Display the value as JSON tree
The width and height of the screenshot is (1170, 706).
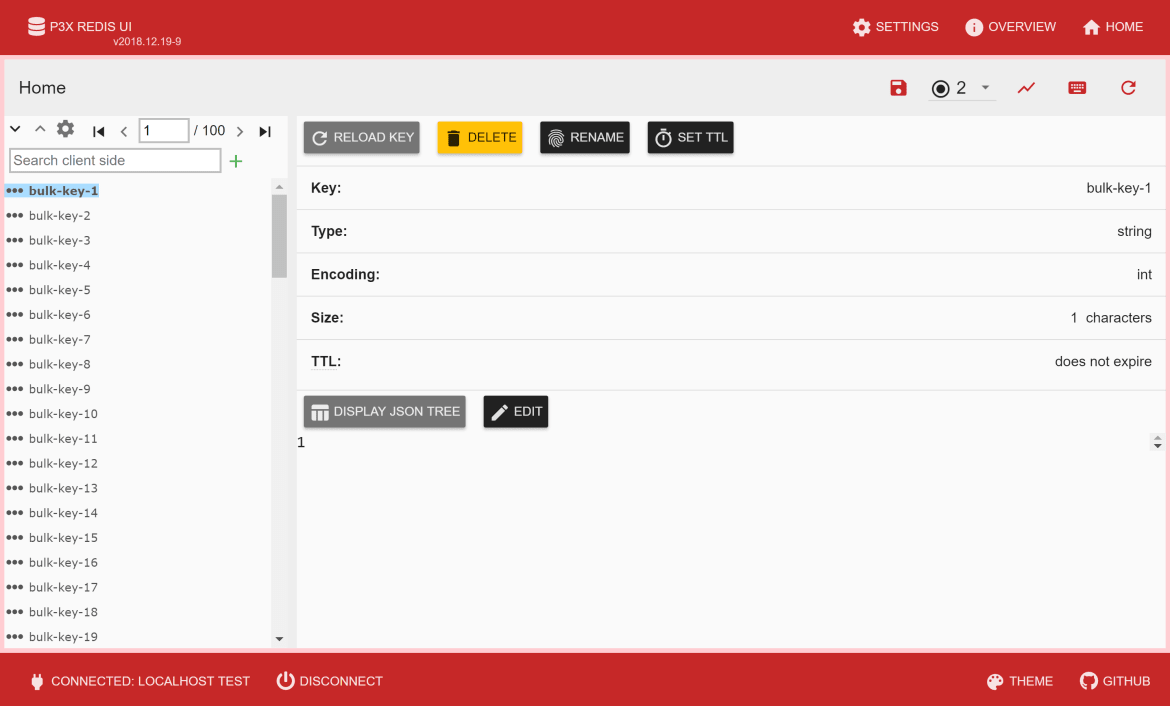(384, 411)
